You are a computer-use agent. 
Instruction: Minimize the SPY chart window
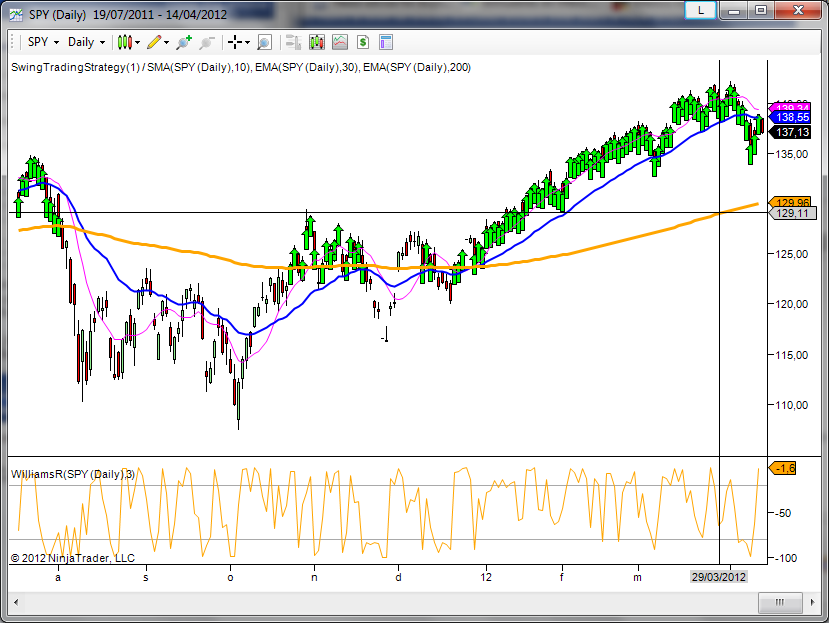coord(733,10)
